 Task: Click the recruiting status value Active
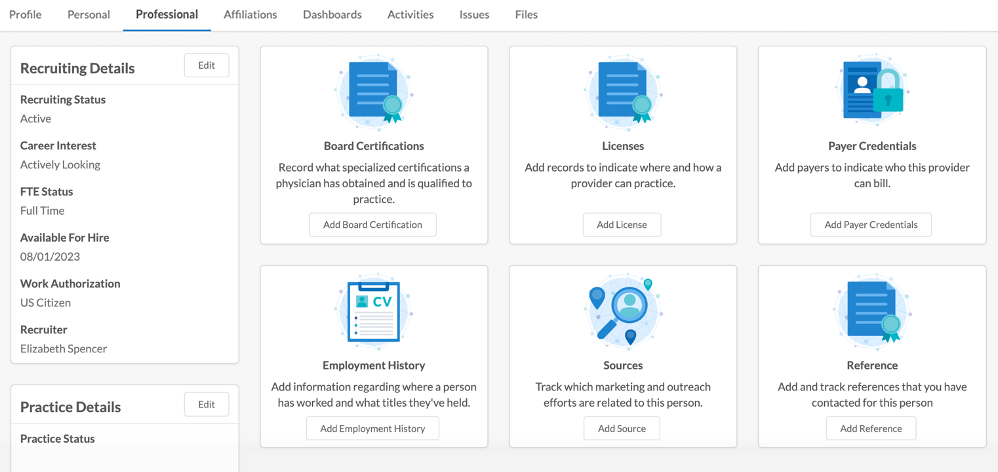coord(36,118)
